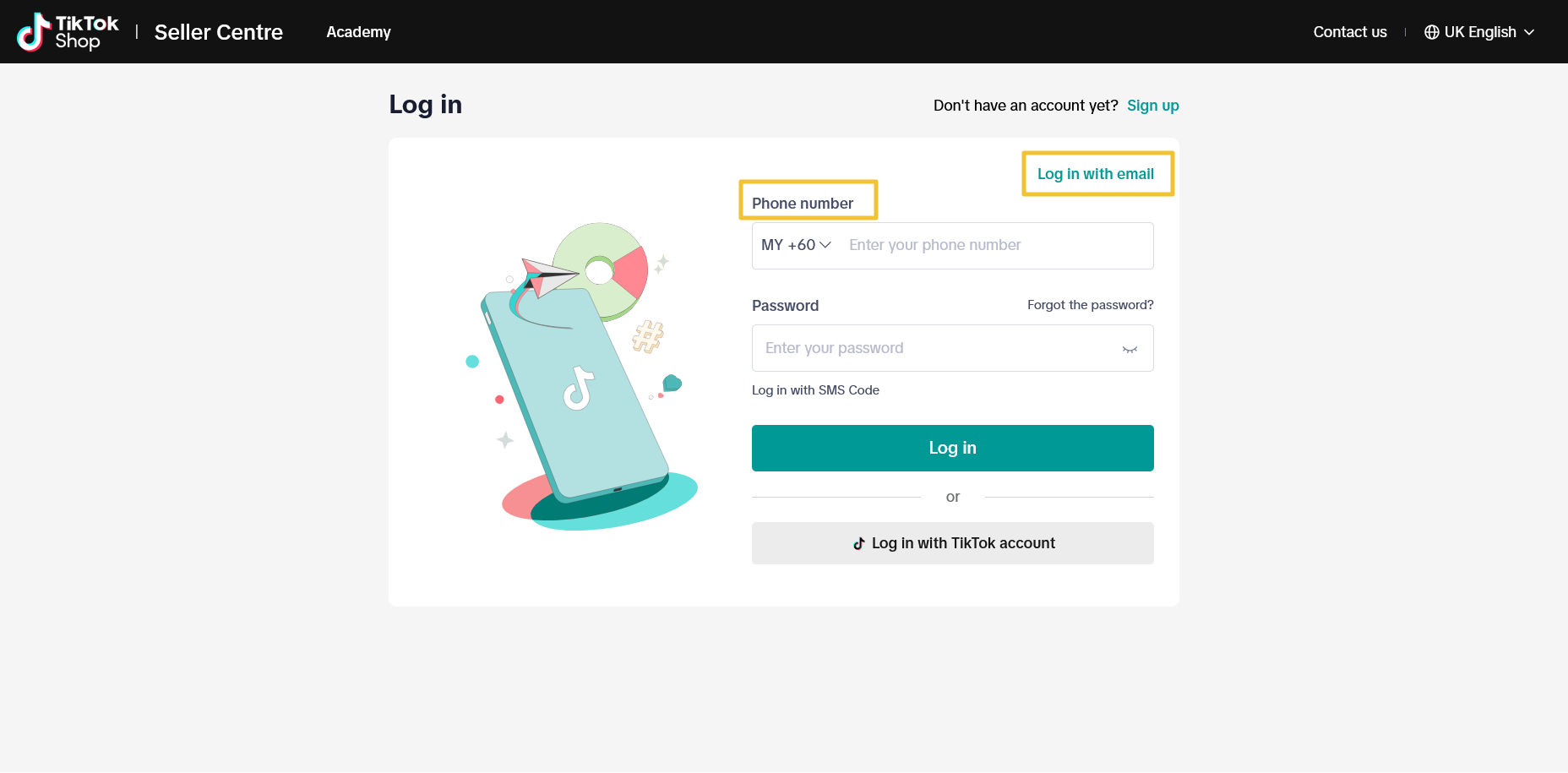The height and width of the screenshot is (773, 1568).
Task: Focus the phone number input field
Action: tap(995, 245)
